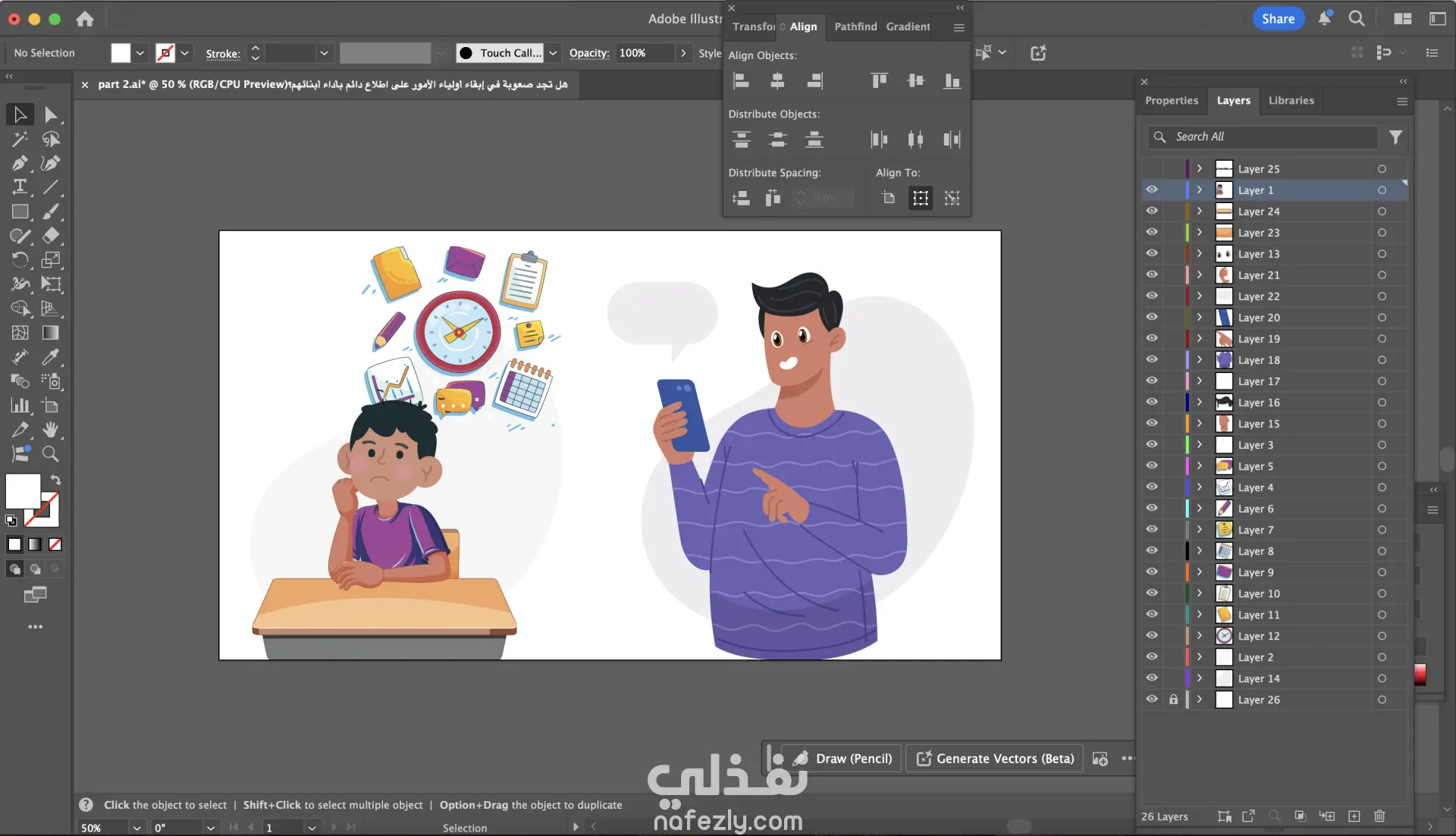Open the Pathfinder tab

pos(855,27)
